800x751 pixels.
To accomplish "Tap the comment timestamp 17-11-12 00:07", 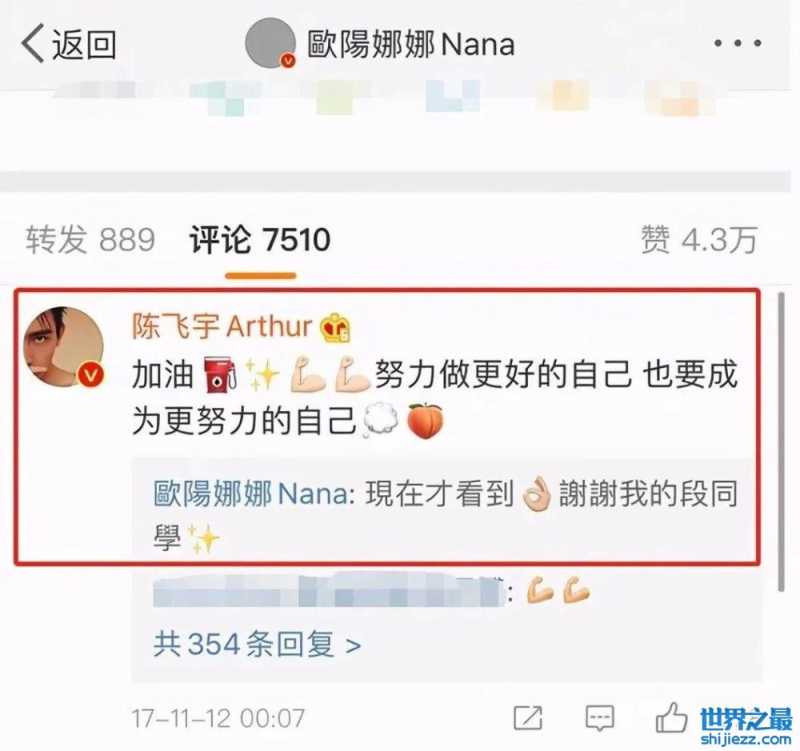I will [218, 718].
